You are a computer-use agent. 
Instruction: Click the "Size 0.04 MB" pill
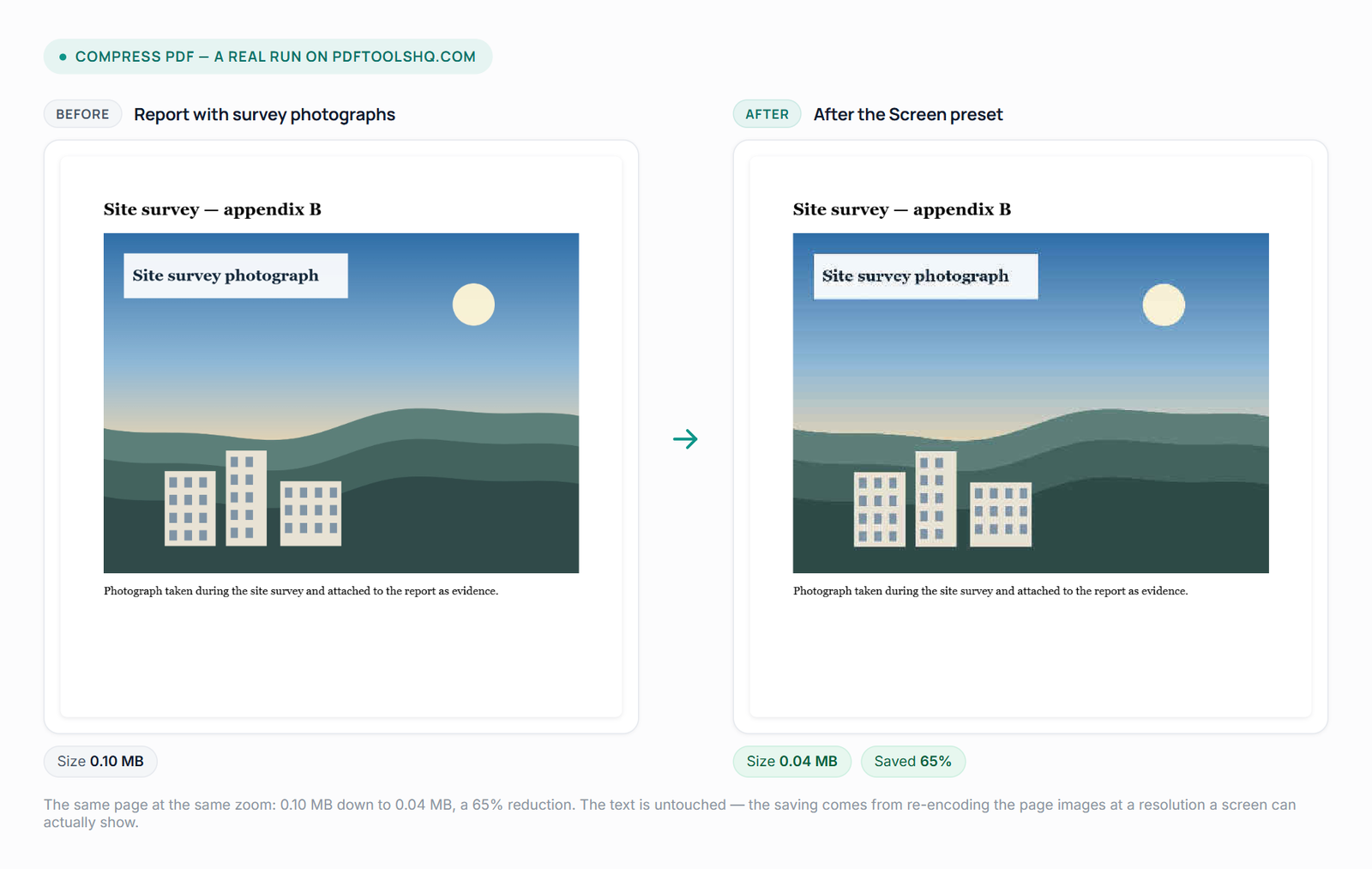coord(791,761)
